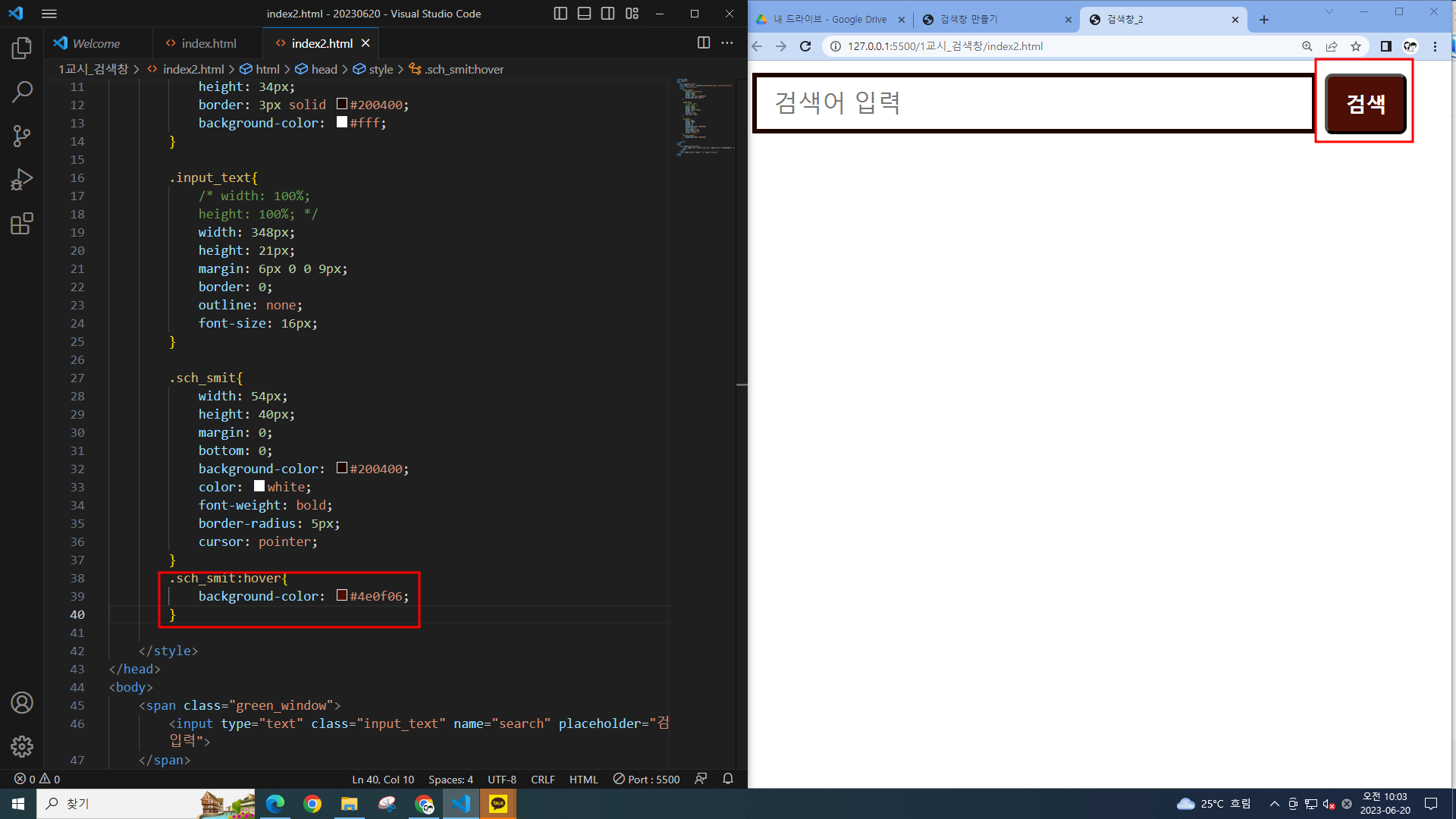This screenshot has height=819, width=1456.
Task: Toggle primary side bar layout button
Action: point(560,14)
